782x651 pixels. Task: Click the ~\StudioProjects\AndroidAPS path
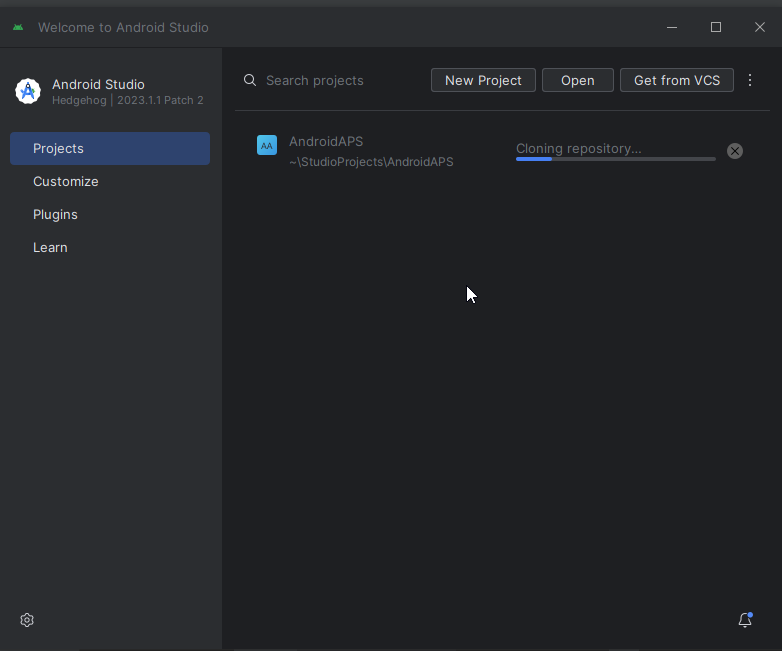[371, 162]
